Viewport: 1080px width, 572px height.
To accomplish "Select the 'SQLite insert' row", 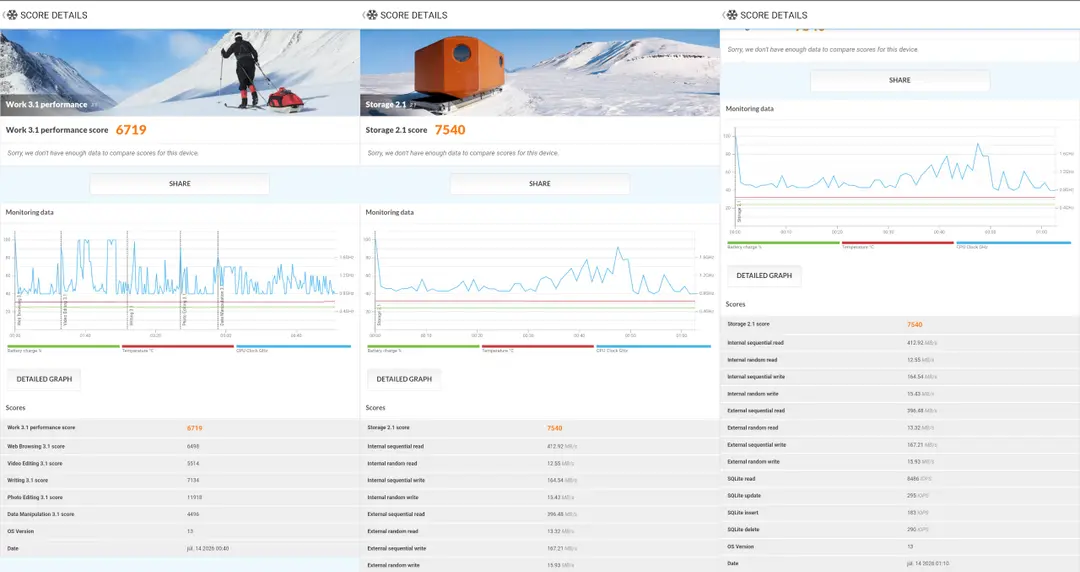I will point(900,513).
